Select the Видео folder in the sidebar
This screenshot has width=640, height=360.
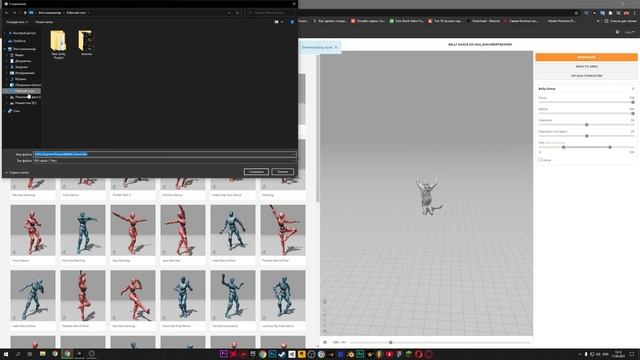19,55
